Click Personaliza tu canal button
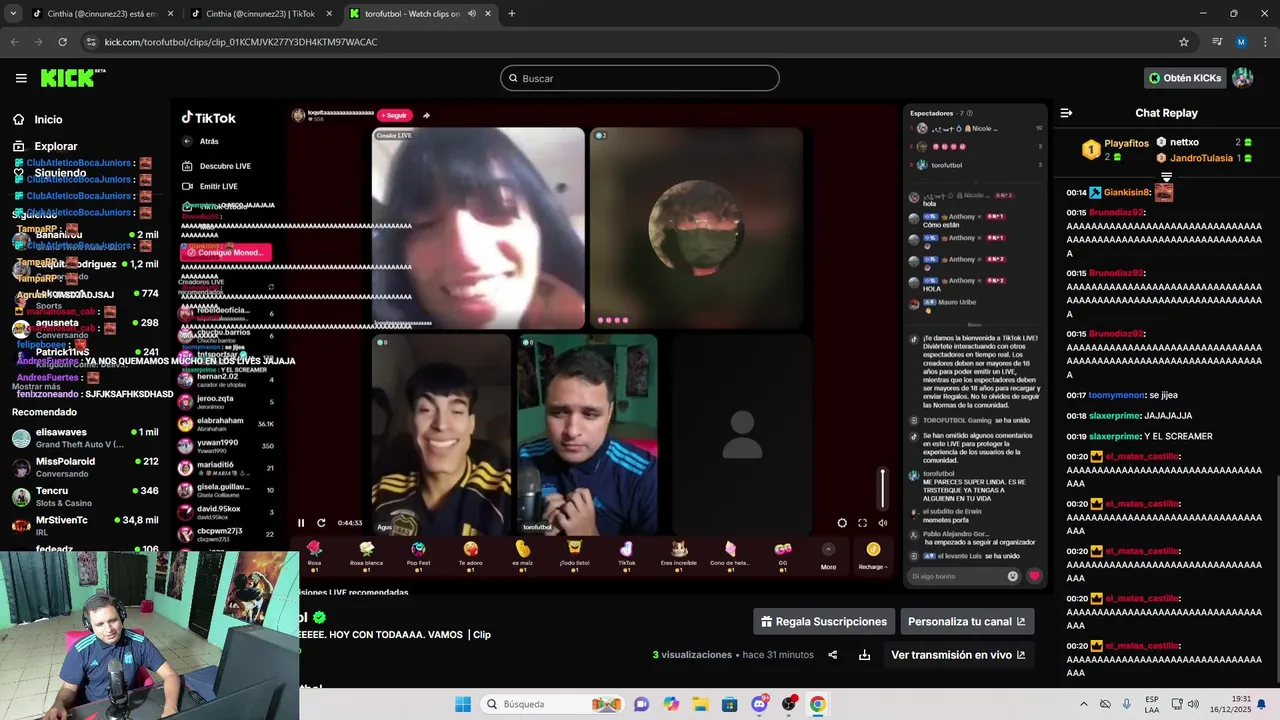 [x=967, y=622]
